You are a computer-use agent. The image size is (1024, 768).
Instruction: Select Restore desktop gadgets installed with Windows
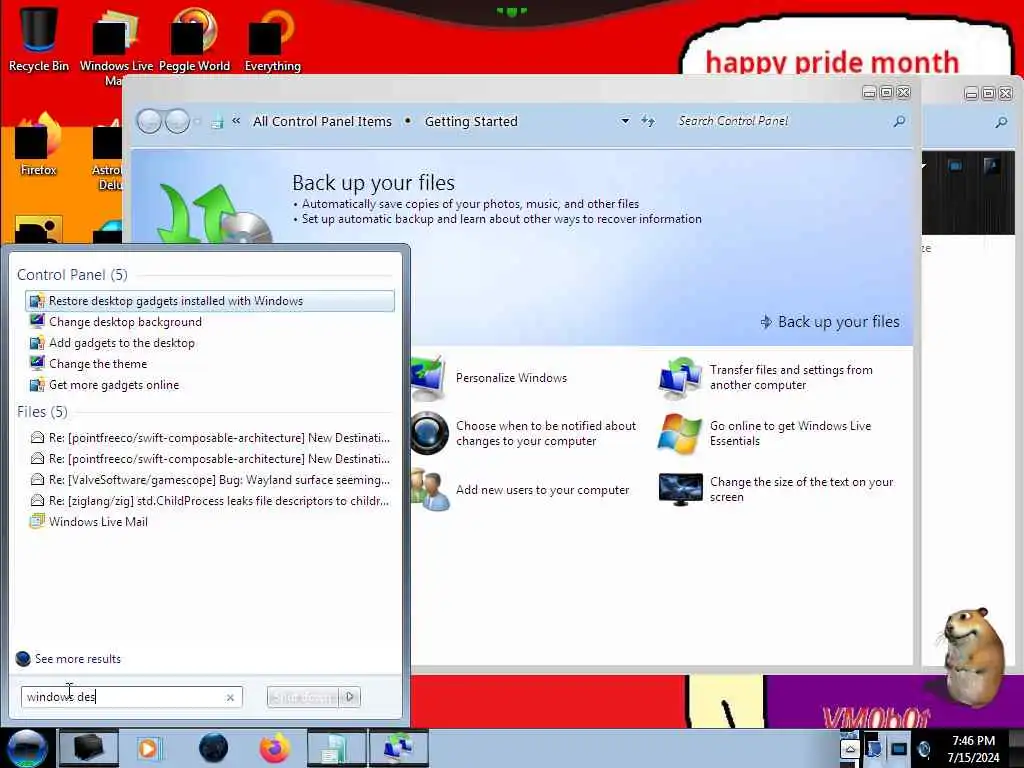click(210, 301)
